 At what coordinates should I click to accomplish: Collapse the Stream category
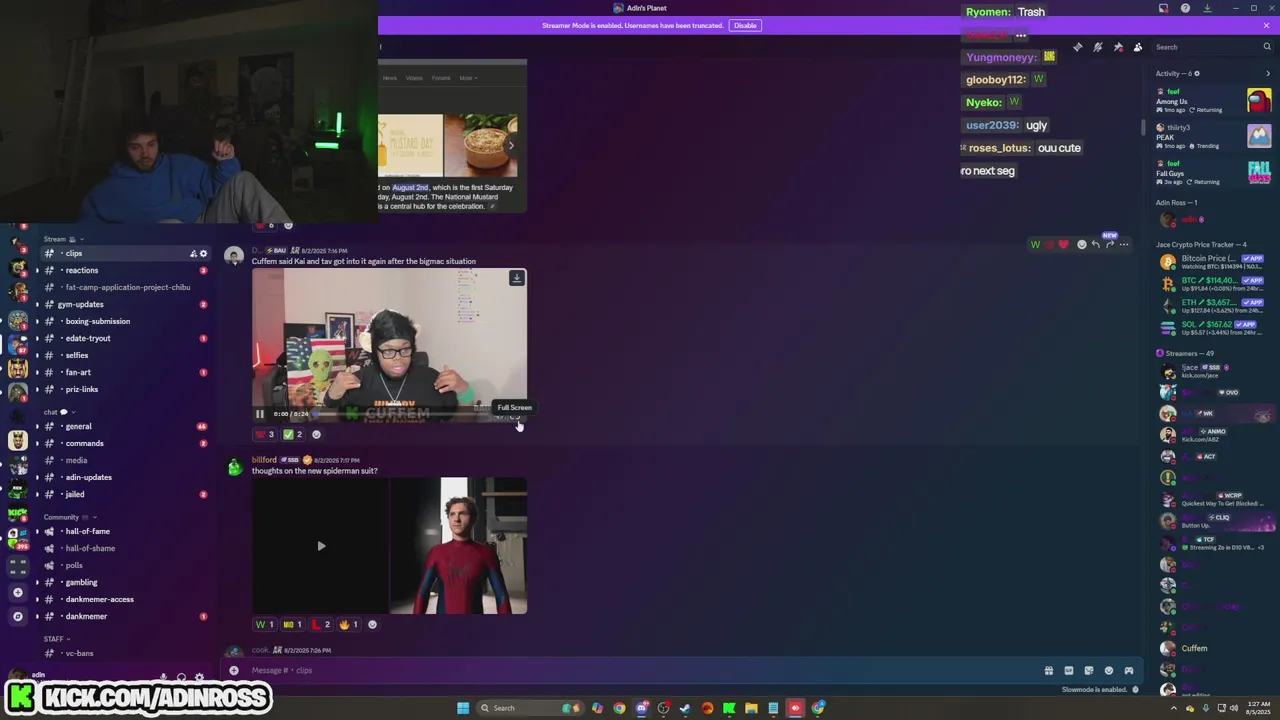(x=62, y=239)
